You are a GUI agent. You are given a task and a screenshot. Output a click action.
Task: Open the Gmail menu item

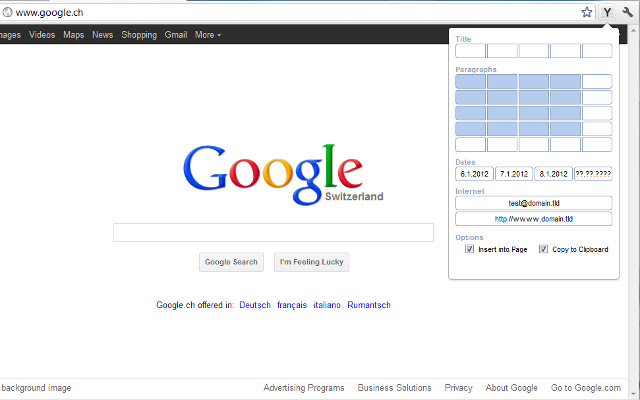click(176, 35)
